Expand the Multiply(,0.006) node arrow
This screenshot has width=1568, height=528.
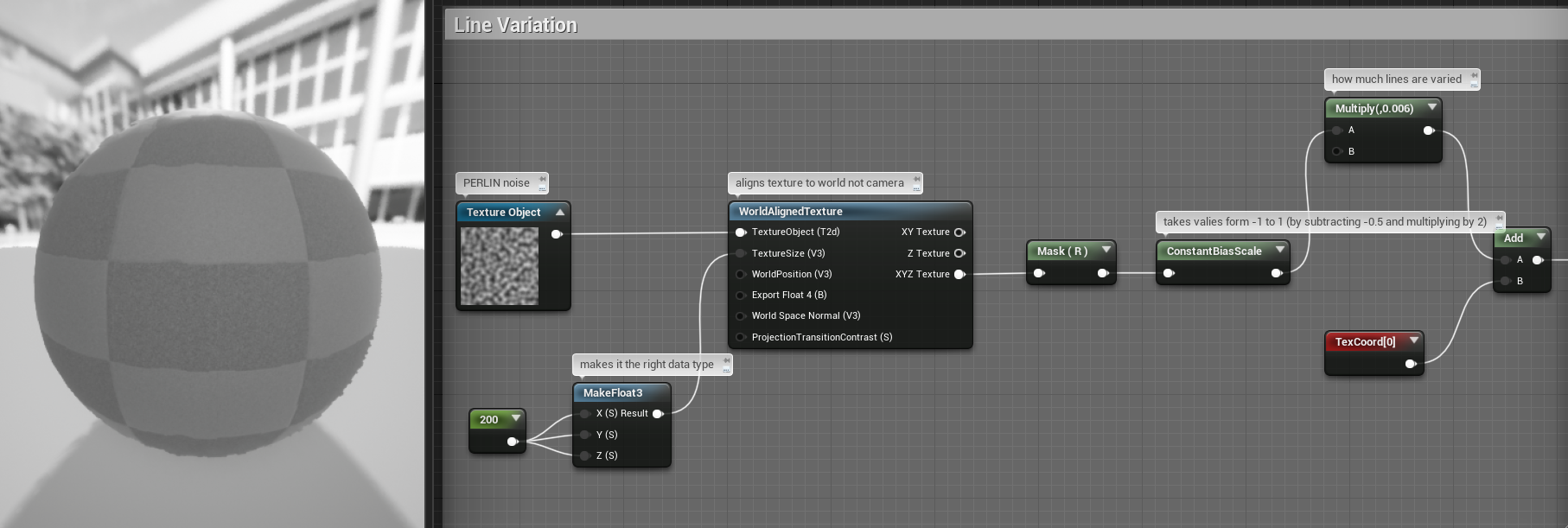1432,107
